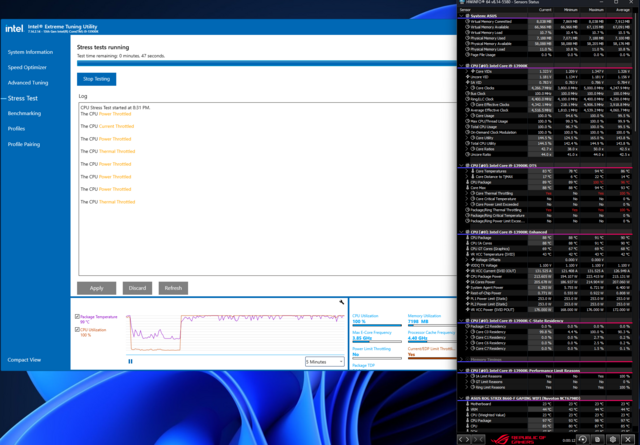The image size is (640, 445).
Task: Open System Information in XTU sidebar
Action: pyautogui.click(x=30, y=52)
